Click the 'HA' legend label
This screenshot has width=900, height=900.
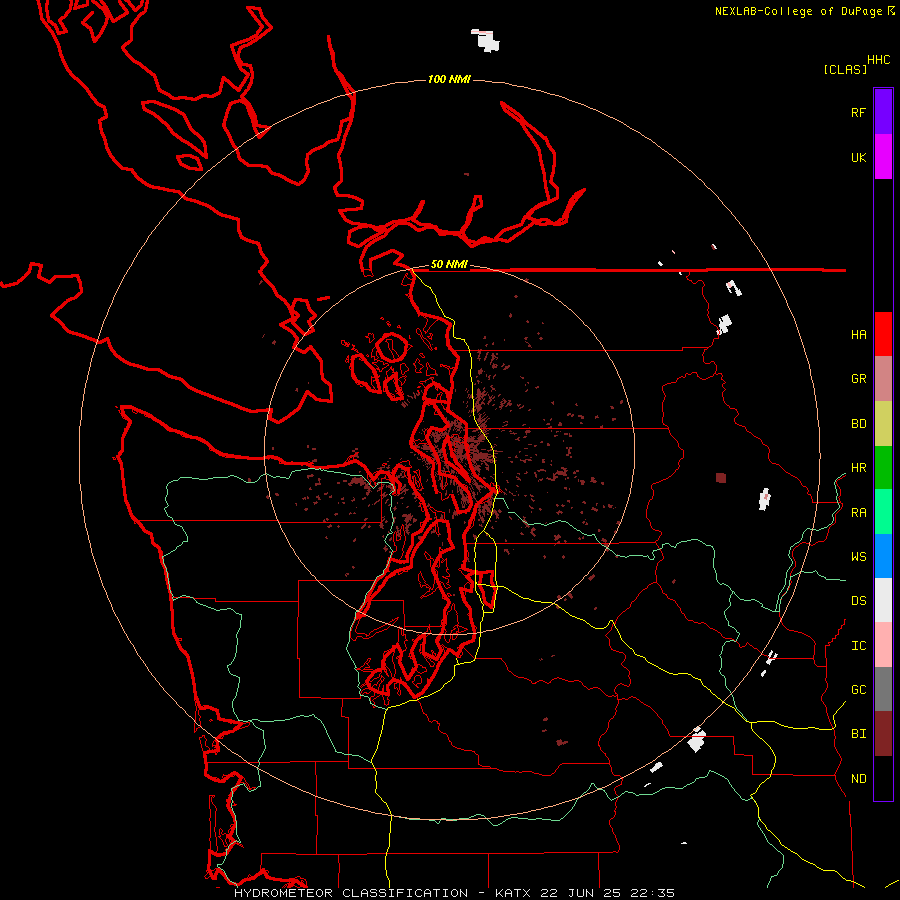tap(858, 335)
